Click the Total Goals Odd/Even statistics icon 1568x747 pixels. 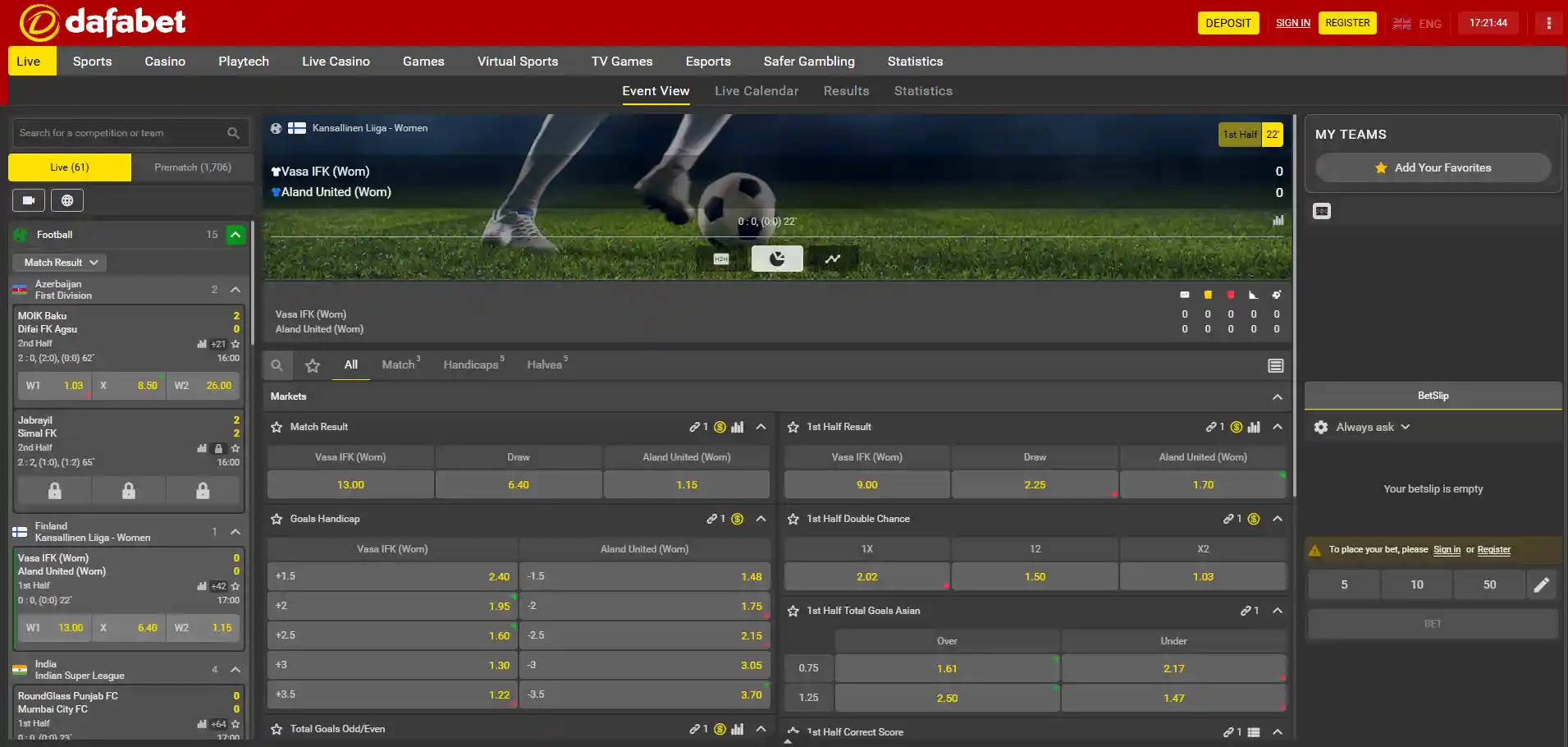(738, 729)
